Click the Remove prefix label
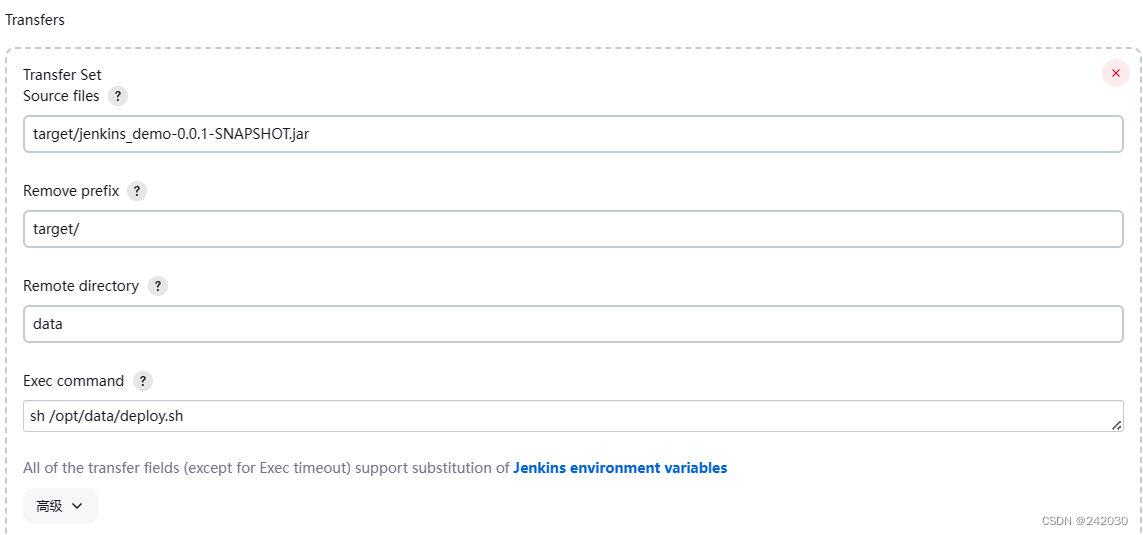The image size is (1143, 535). (71, 191)
